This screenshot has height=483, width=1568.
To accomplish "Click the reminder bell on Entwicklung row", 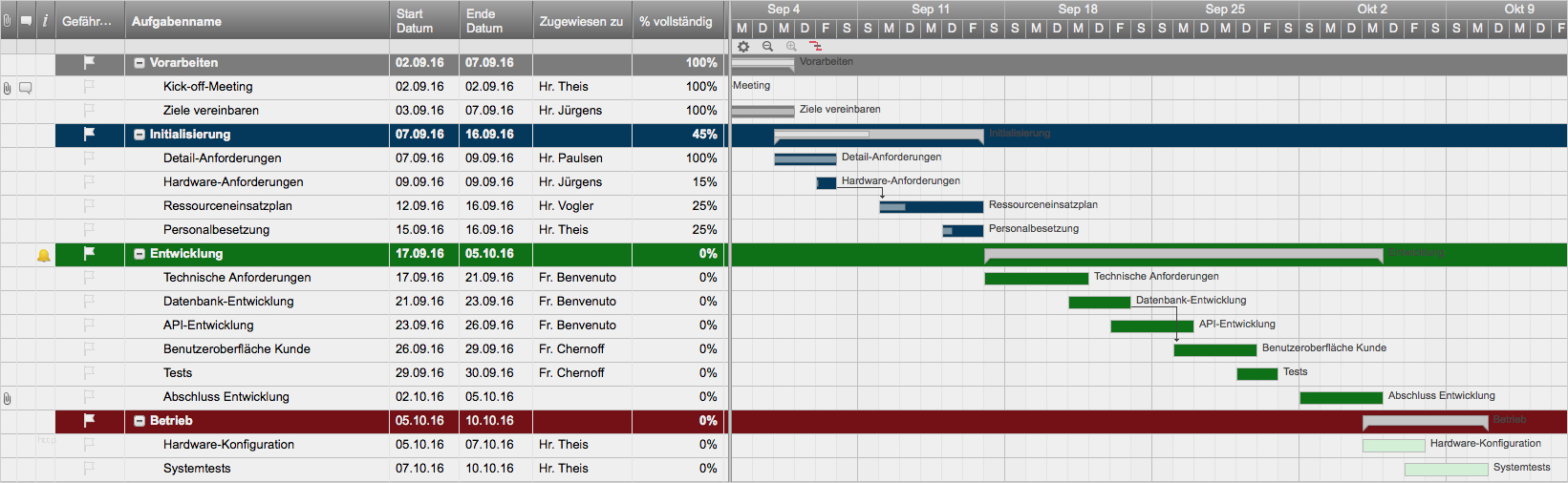I will point(44,255).
